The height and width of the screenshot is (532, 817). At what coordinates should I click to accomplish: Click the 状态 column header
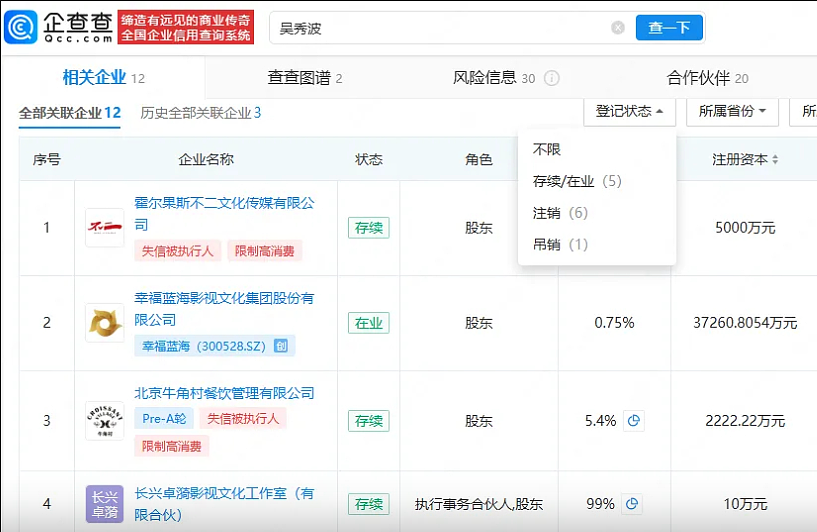pos(369,159)
